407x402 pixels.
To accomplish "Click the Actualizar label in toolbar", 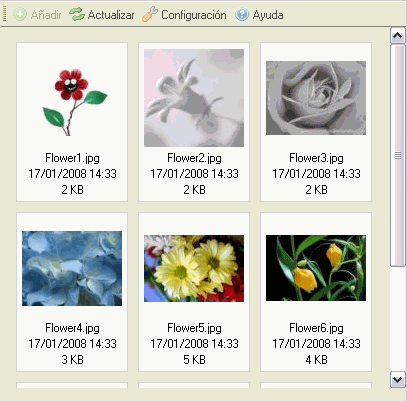I will [x=111, y=15].
